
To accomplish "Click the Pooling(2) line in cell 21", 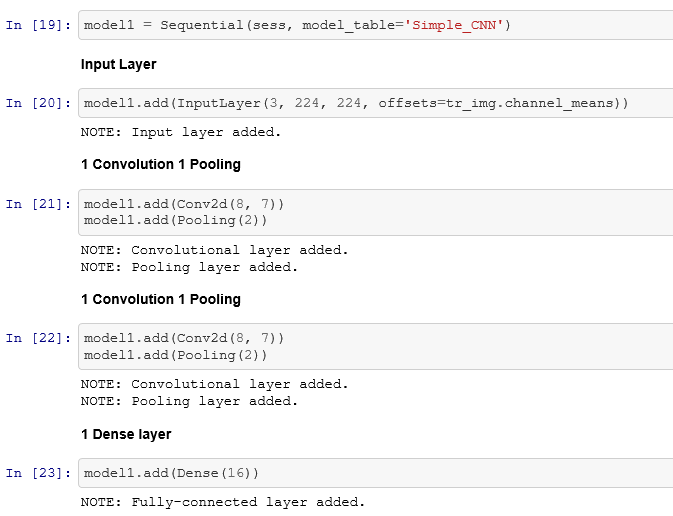I will coord(176,221).
